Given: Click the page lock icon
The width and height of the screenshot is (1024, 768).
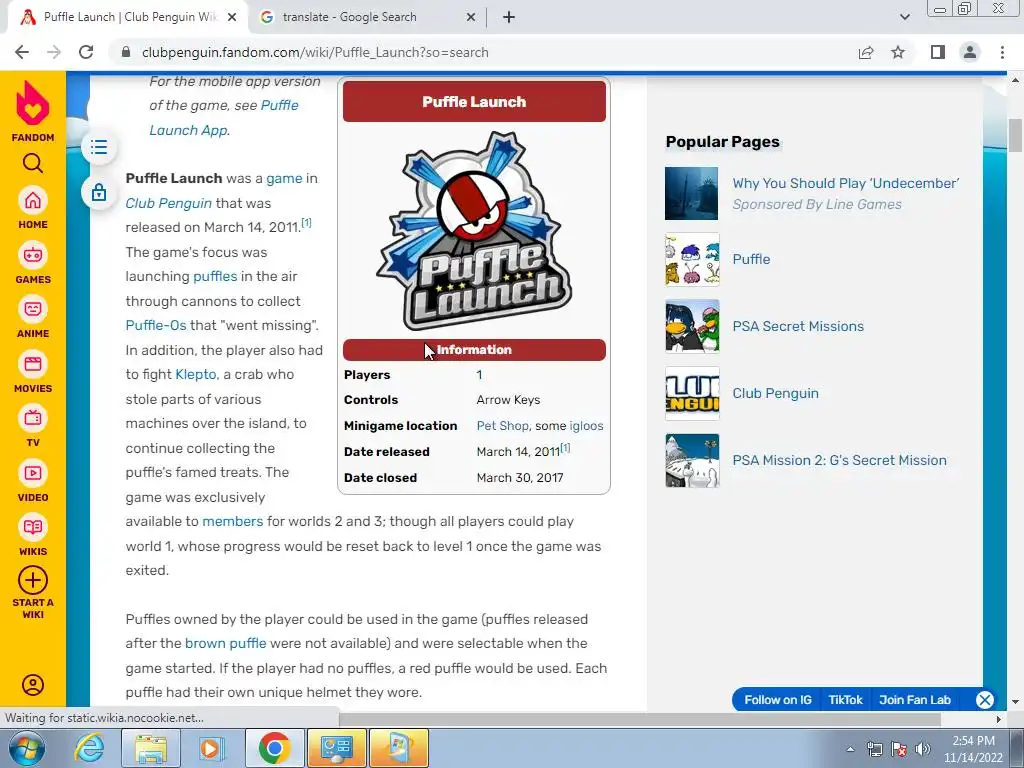Looking at the screenshot, I should (x=99, y=192).
